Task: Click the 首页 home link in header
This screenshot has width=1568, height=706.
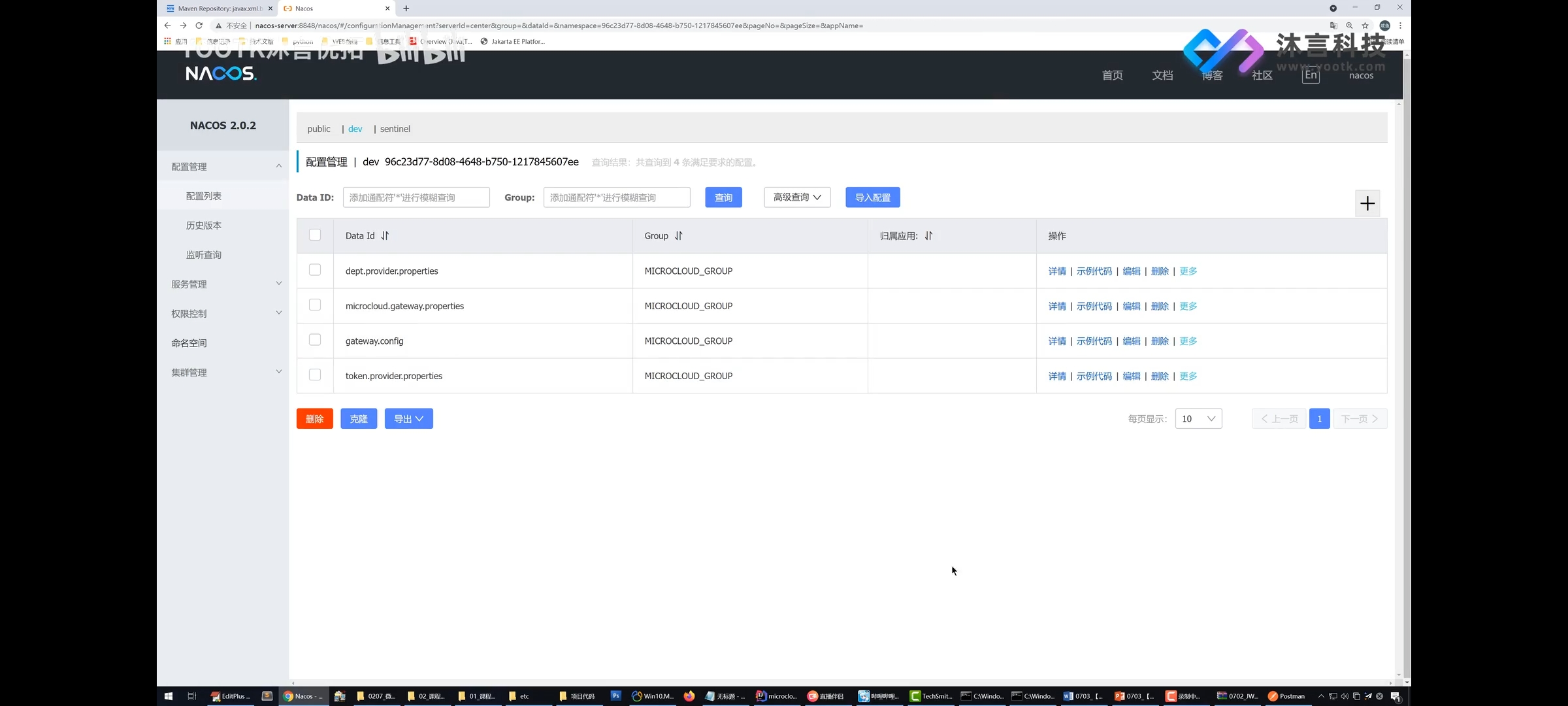Action: pos(1113,75)
